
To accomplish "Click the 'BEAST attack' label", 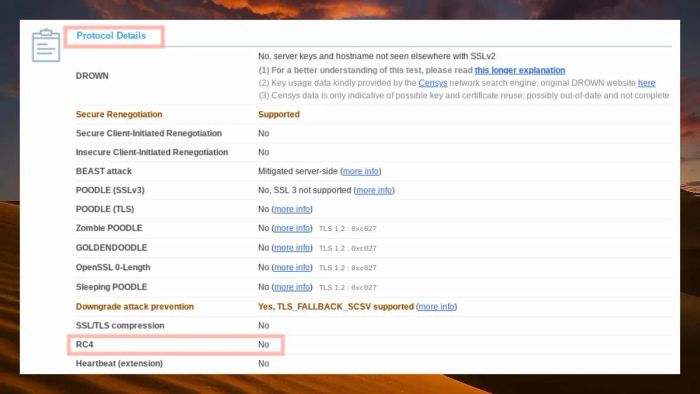I will [x=104, y=171].
